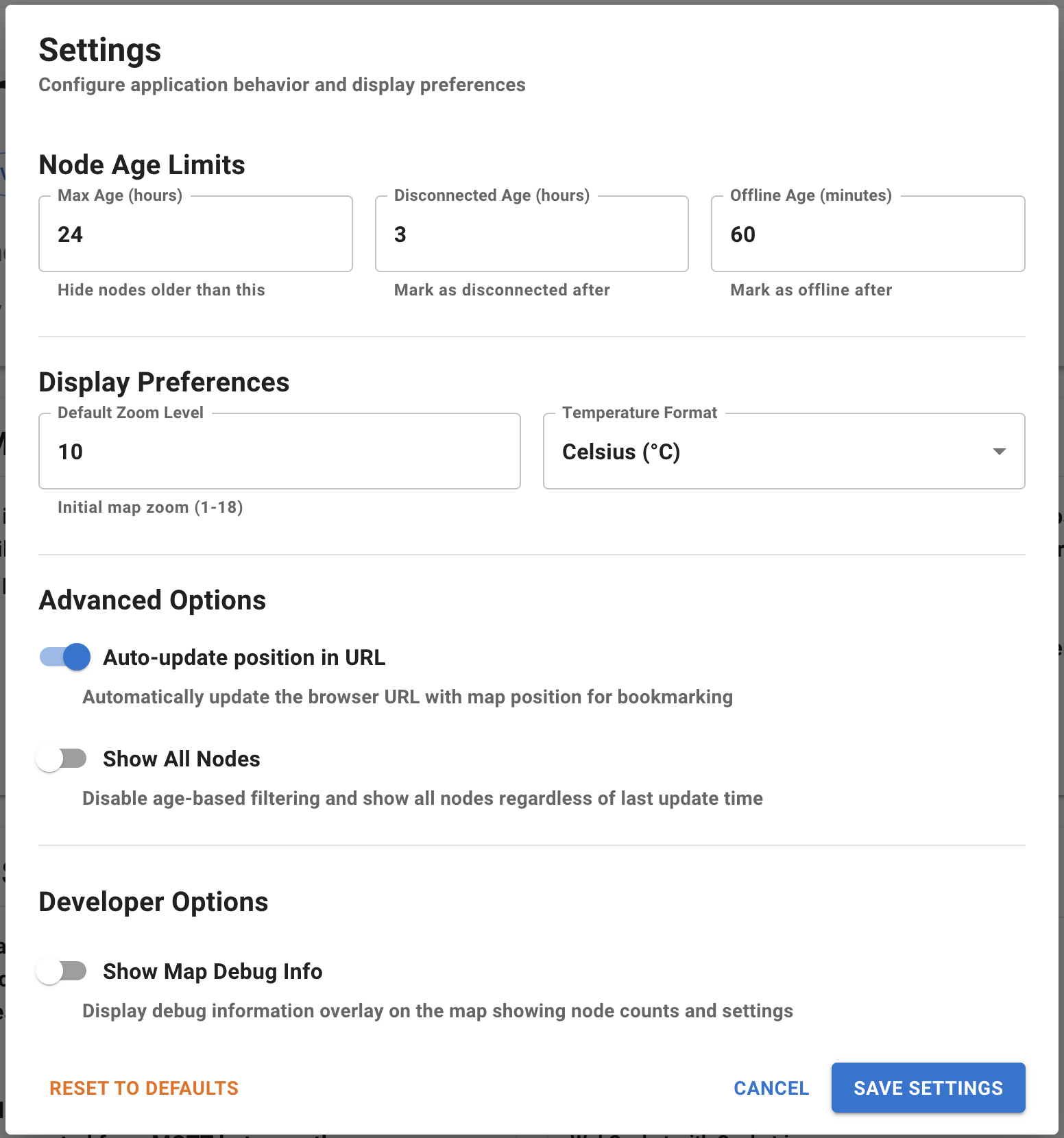Click inside the Max Age (hours) field
The image size is (1064, 1138).
coord(195,234)
